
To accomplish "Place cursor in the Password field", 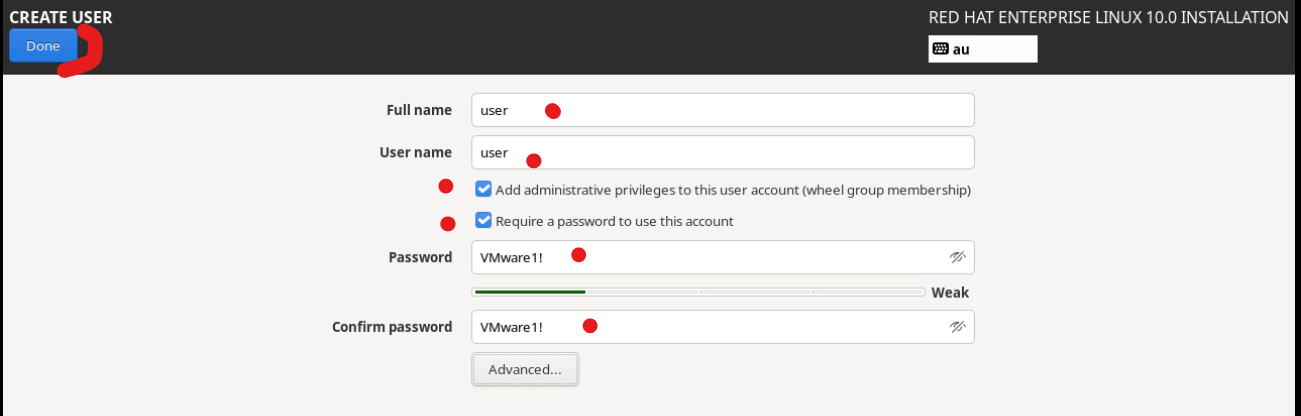I will pos(723,257).
